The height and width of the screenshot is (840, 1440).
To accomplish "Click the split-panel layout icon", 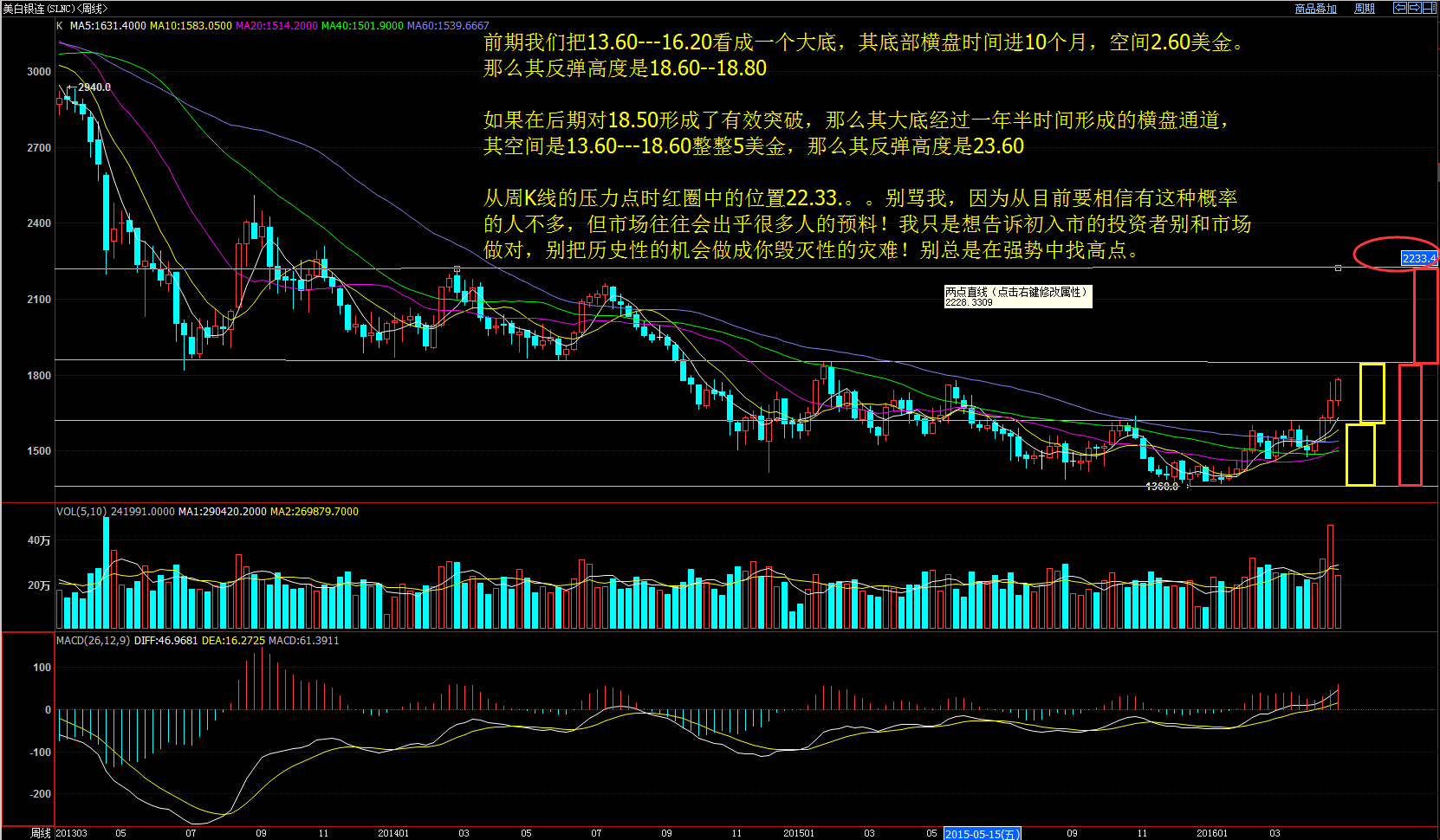I will click(x=1429, y=8).
